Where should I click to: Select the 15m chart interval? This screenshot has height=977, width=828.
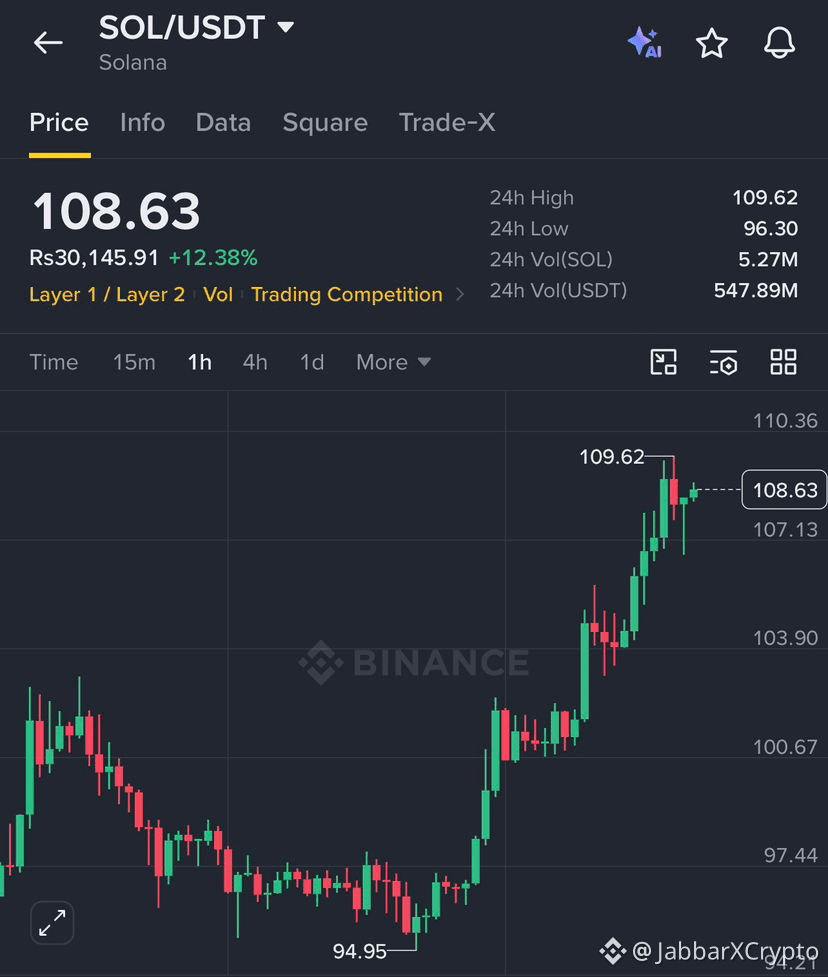pos(134,362)
